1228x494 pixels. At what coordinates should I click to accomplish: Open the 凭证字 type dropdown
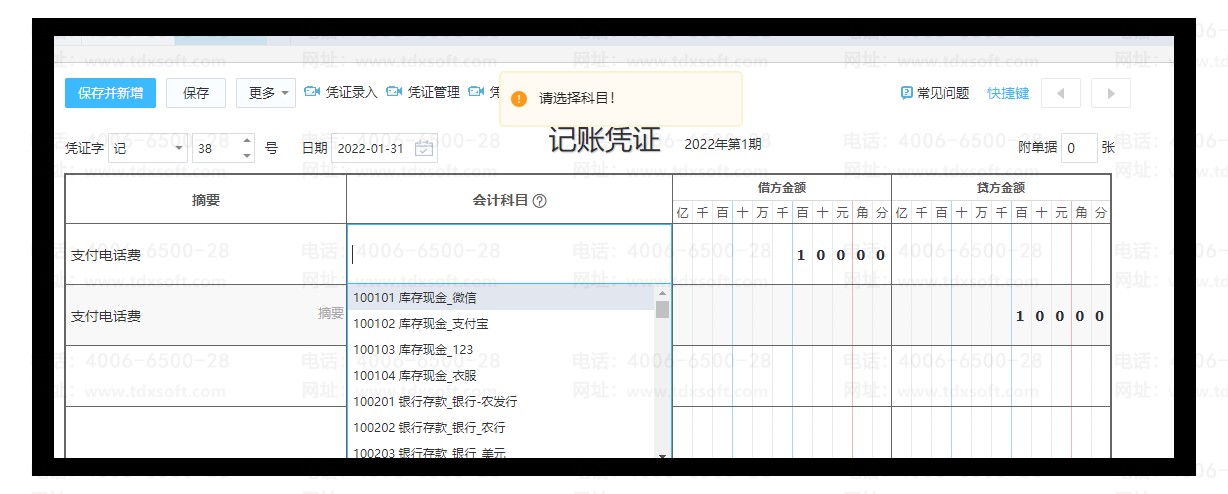pos(179,148)
